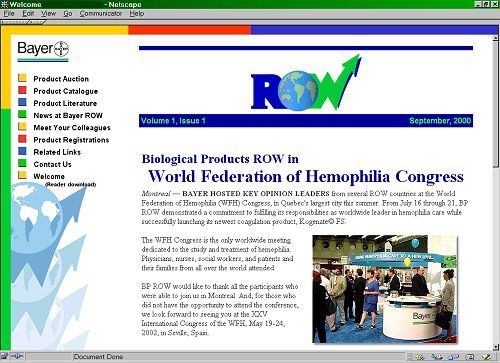Image resolution: width=500 pixels, height=363 pixels.
Task: Click the Reader download link
Action: [x=70, y=184]
